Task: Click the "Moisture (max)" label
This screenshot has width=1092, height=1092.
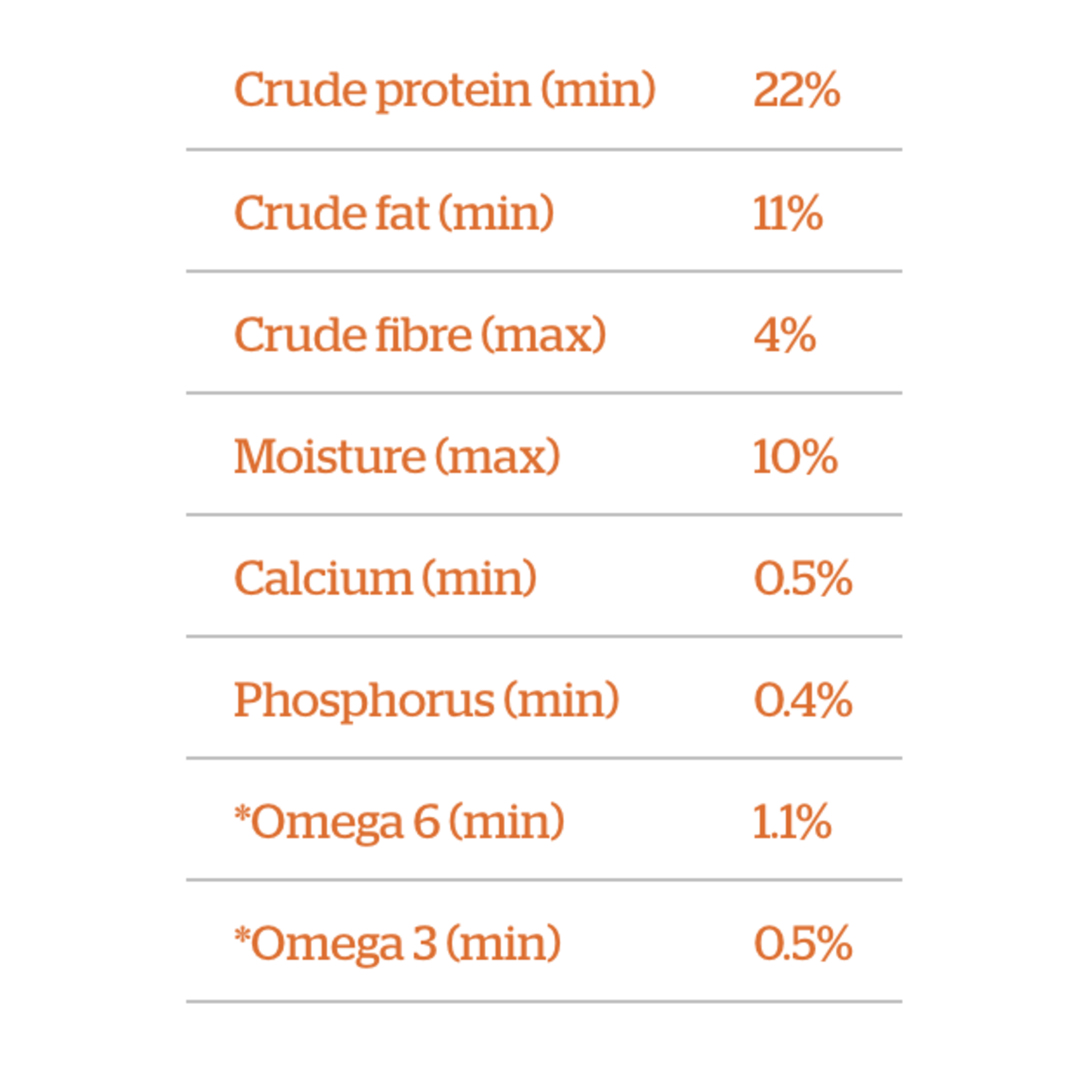Action: [x=397, y=456]
